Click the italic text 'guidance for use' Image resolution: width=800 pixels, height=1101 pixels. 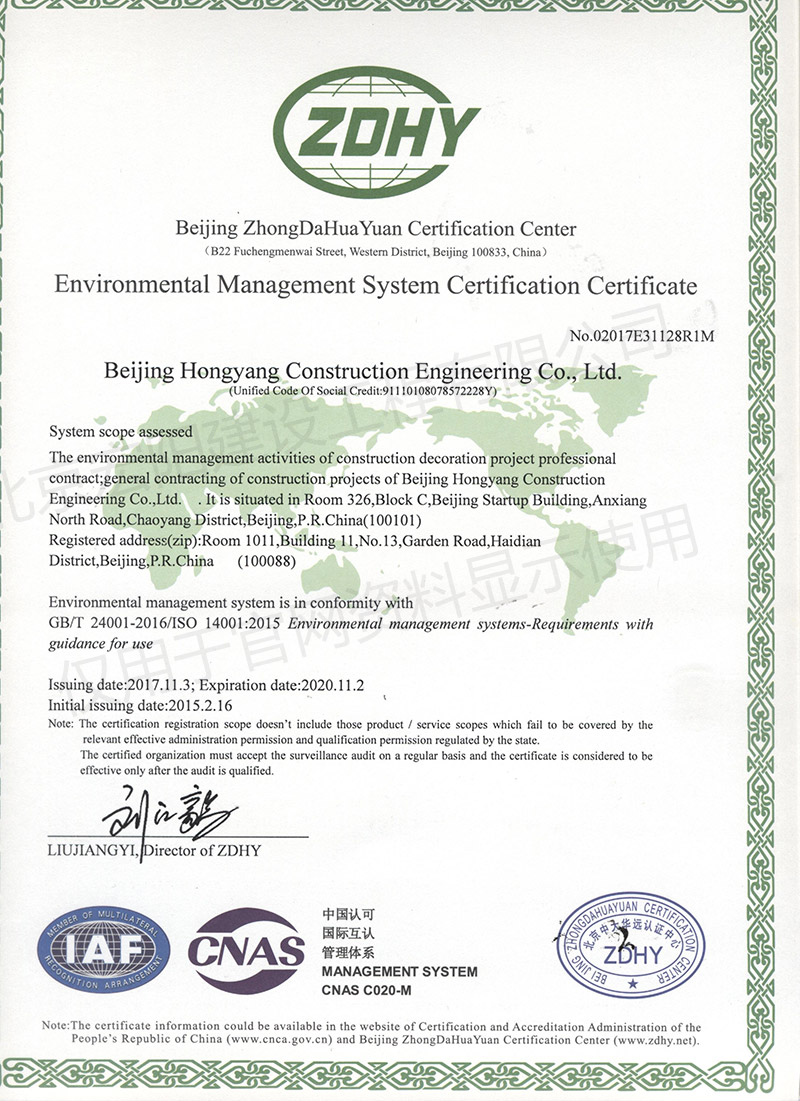pos(100,644)
